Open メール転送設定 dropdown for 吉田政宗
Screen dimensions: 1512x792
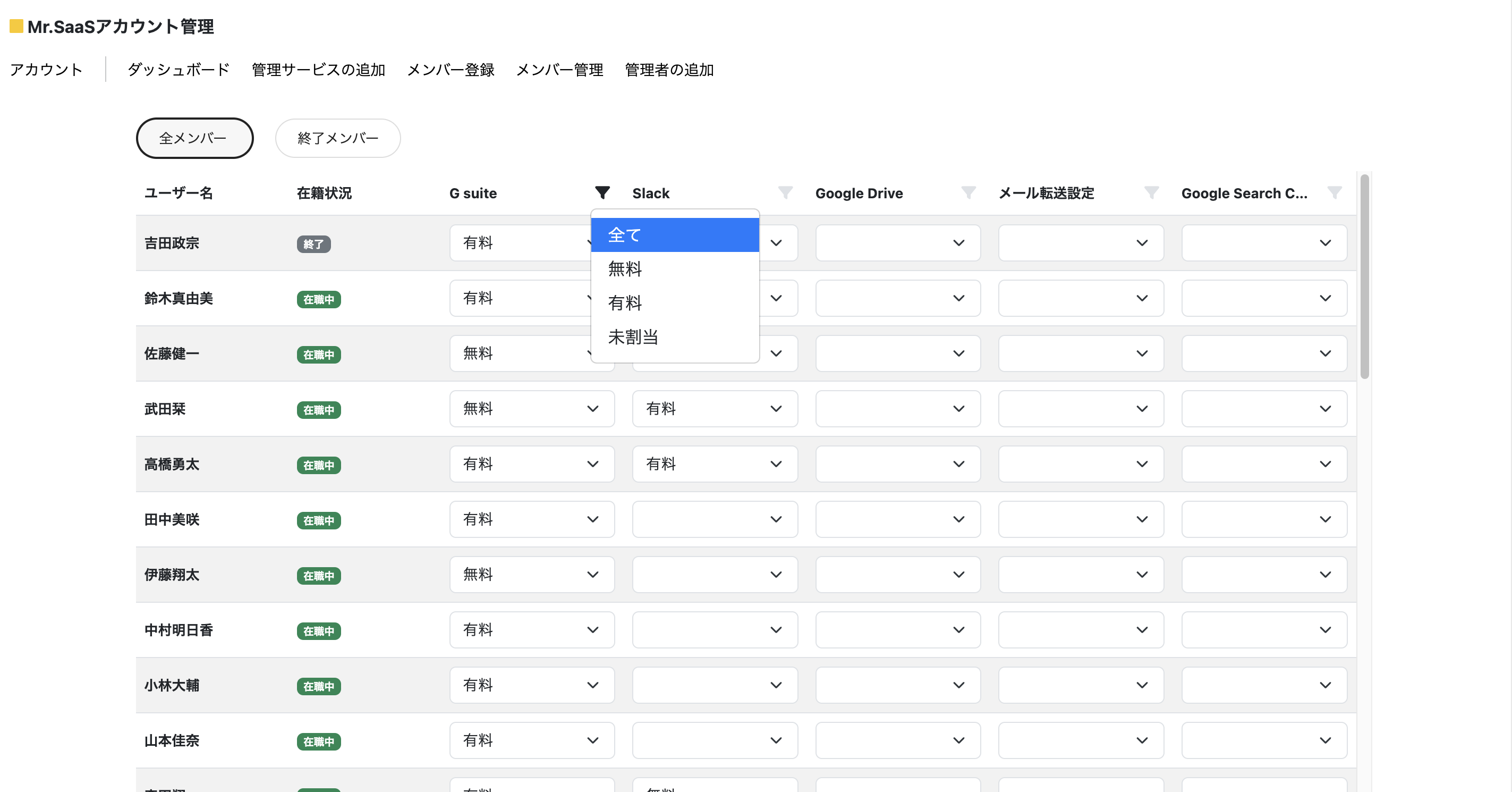pos(1081,242)
